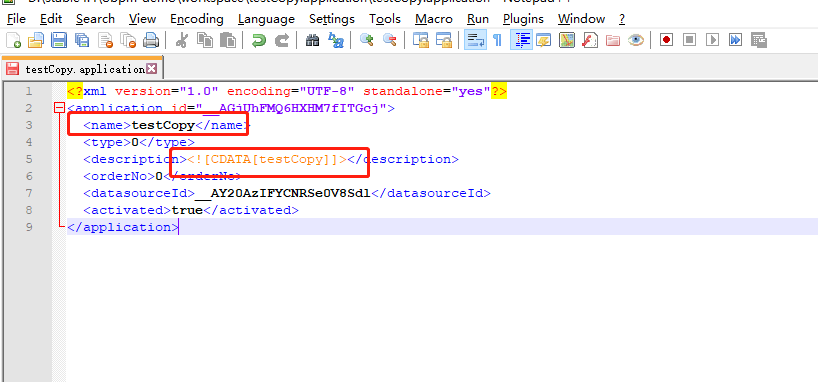
Task: Click the Close document toolbar icon
Action: click(x=106, y=40)
